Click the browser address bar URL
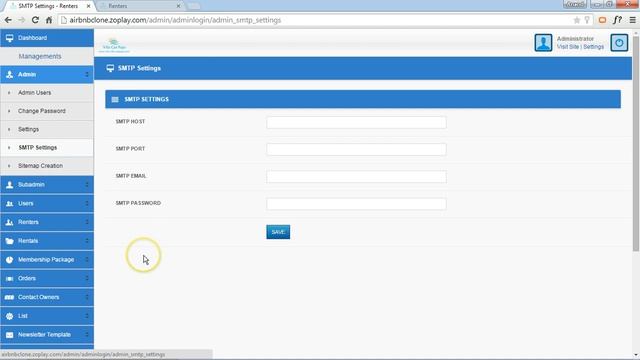640x360 pixels. (x=175, y=20)
